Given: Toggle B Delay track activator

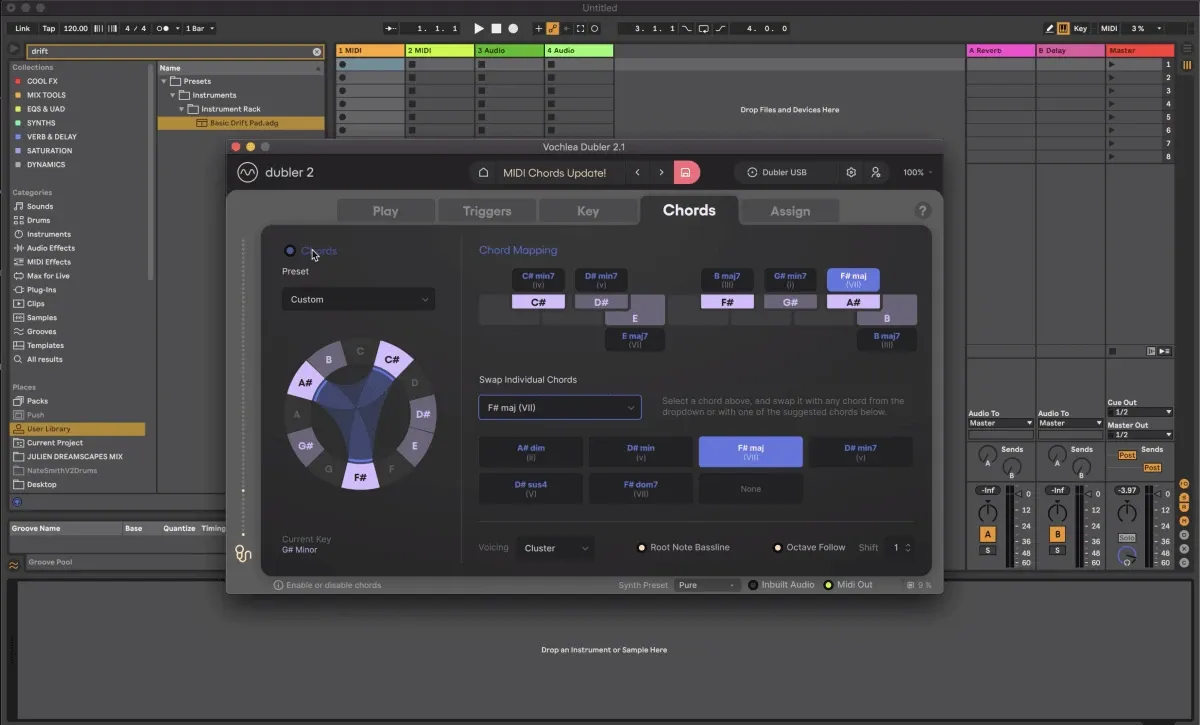Looking at the screenshot, I should click(1058, 534).
